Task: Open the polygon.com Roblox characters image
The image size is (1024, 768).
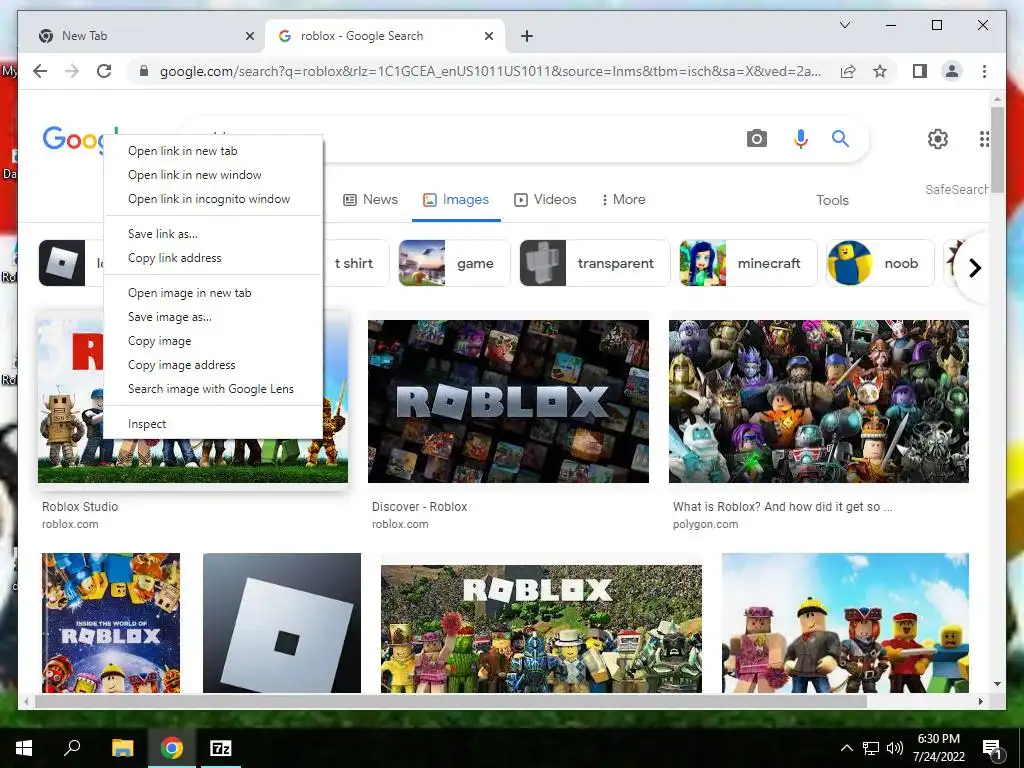Action: 819,402
